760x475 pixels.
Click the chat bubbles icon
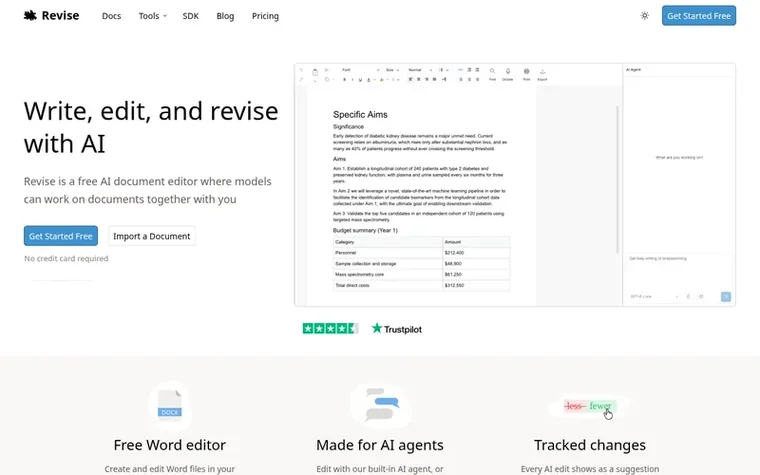[x=382, y=404]
